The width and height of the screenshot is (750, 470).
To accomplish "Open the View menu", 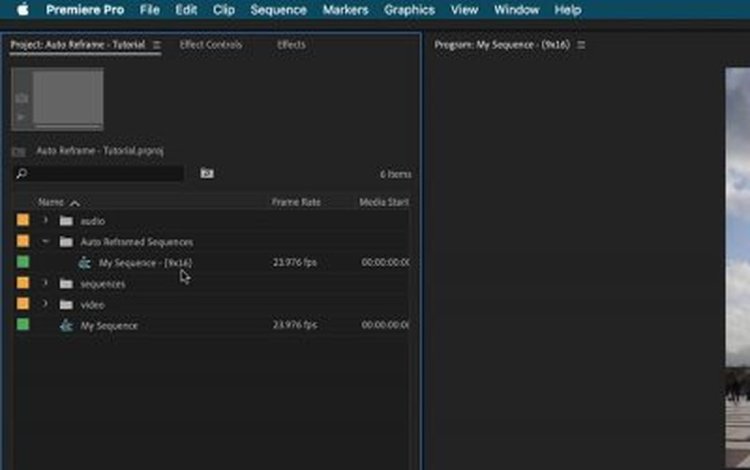I will click(x=464, y=10).
